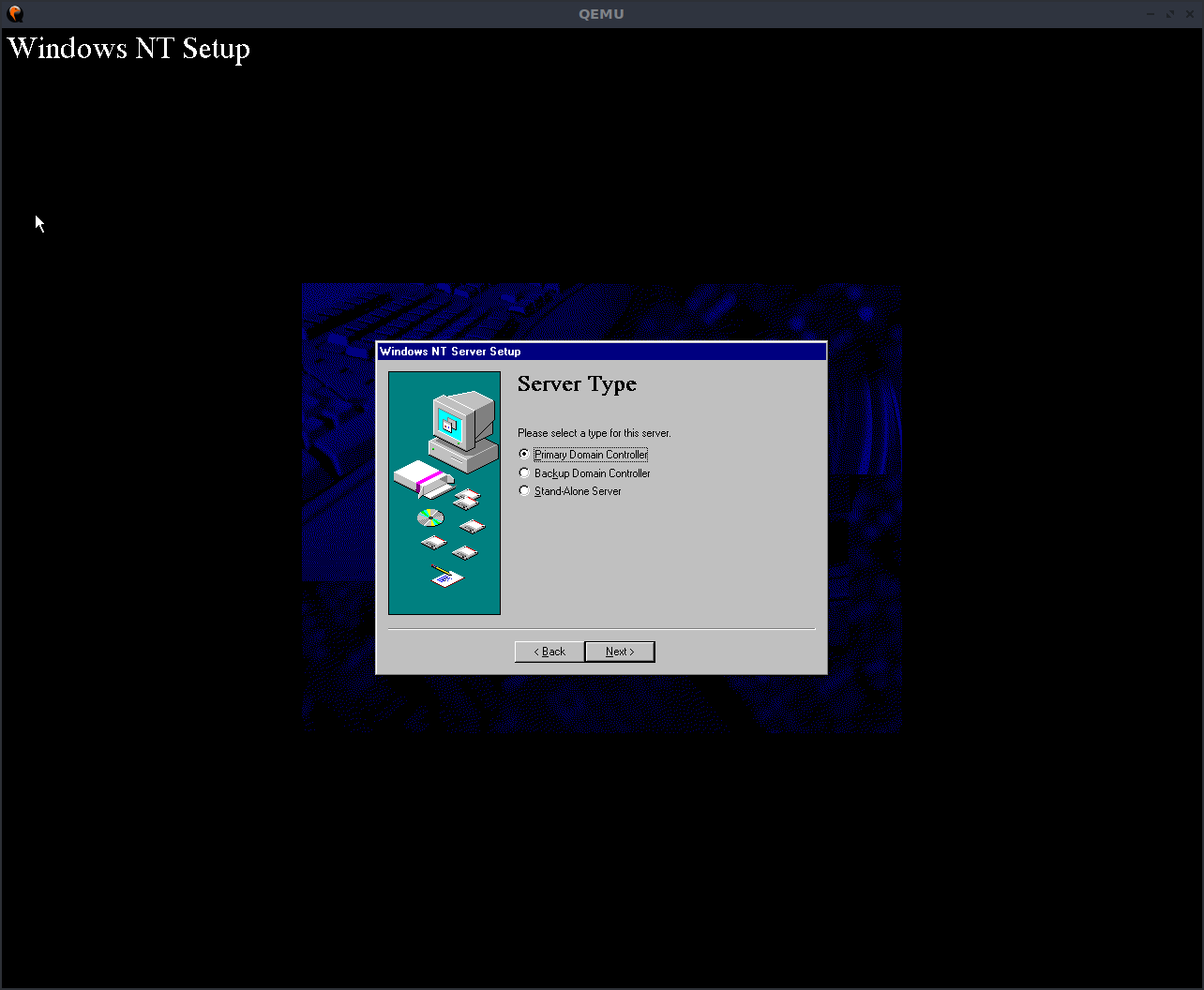The width and height of the screenshot is (1204, 990).
Task: Click the QEMU logo icon in title bar
Action: [x=15, y=13]
